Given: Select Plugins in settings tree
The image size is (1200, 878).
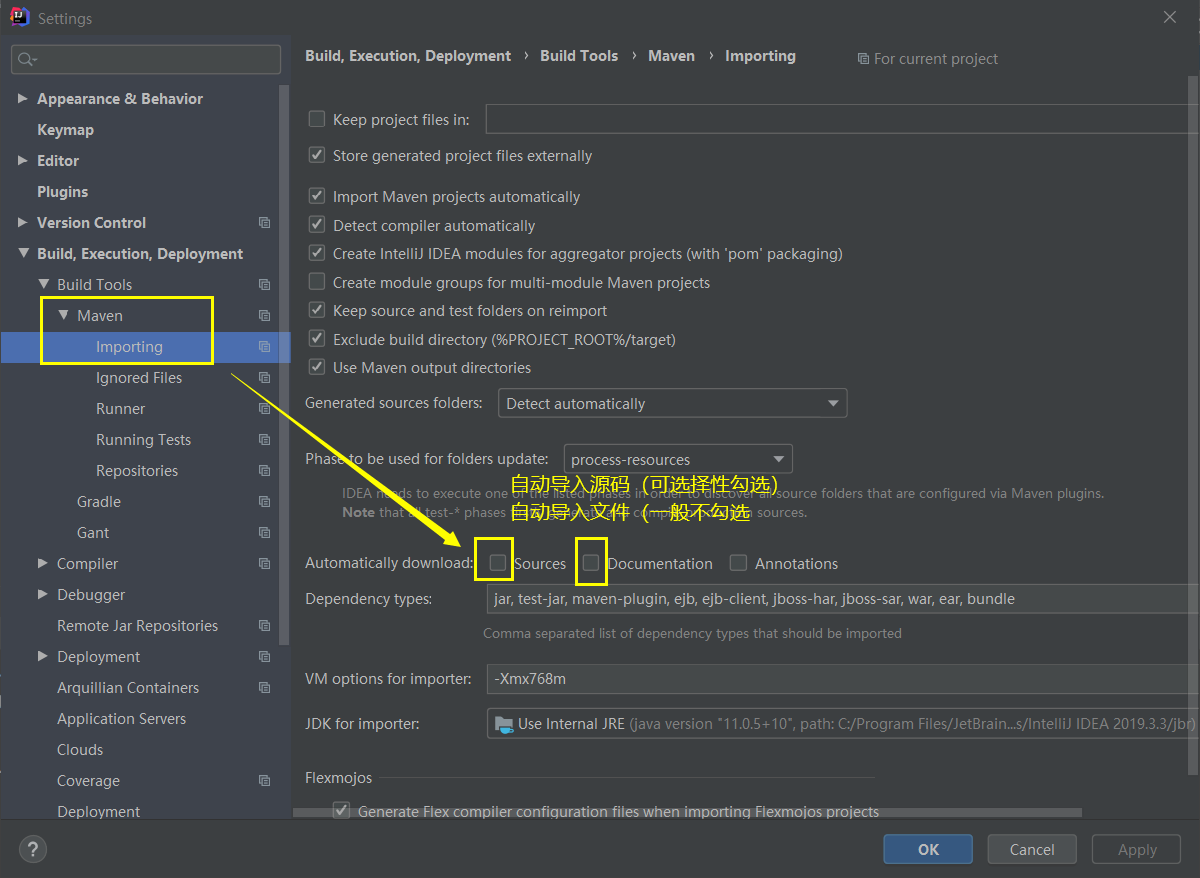Looking at the screenshot, I should click(x=62, y=192).
